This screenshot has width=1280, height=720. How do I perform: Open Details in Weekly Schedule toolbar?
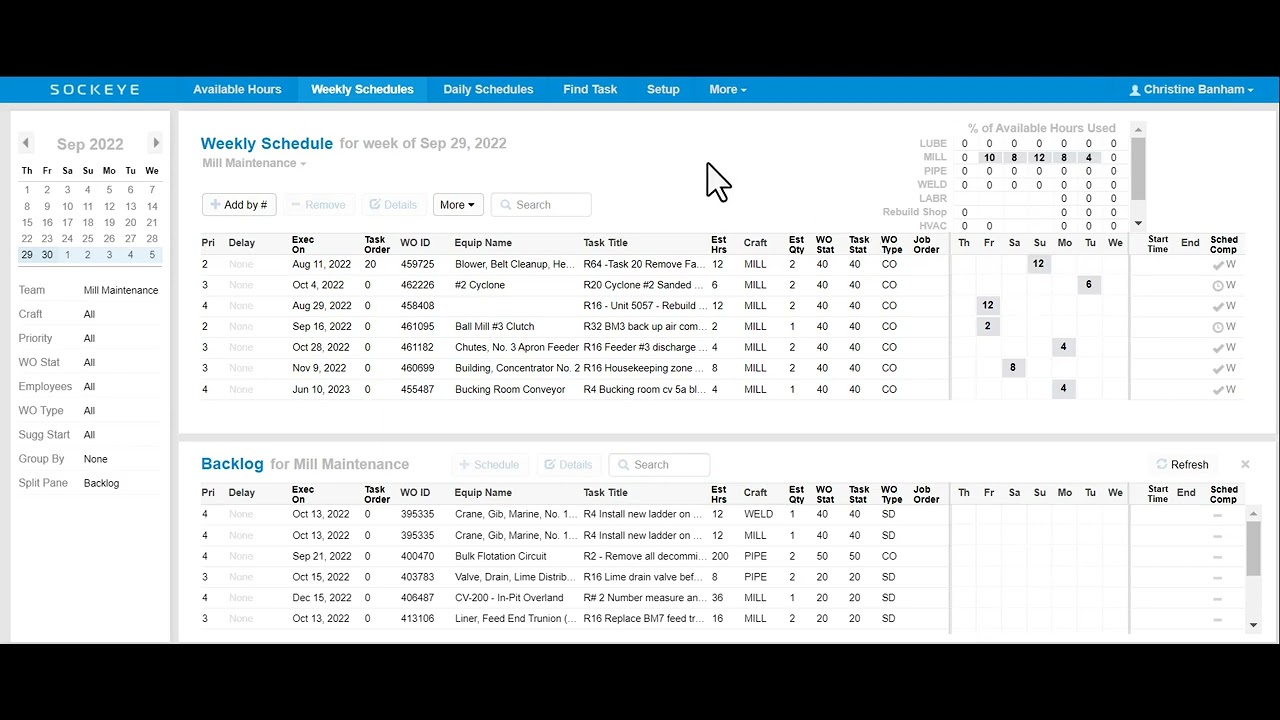click(x=394, y=205)
